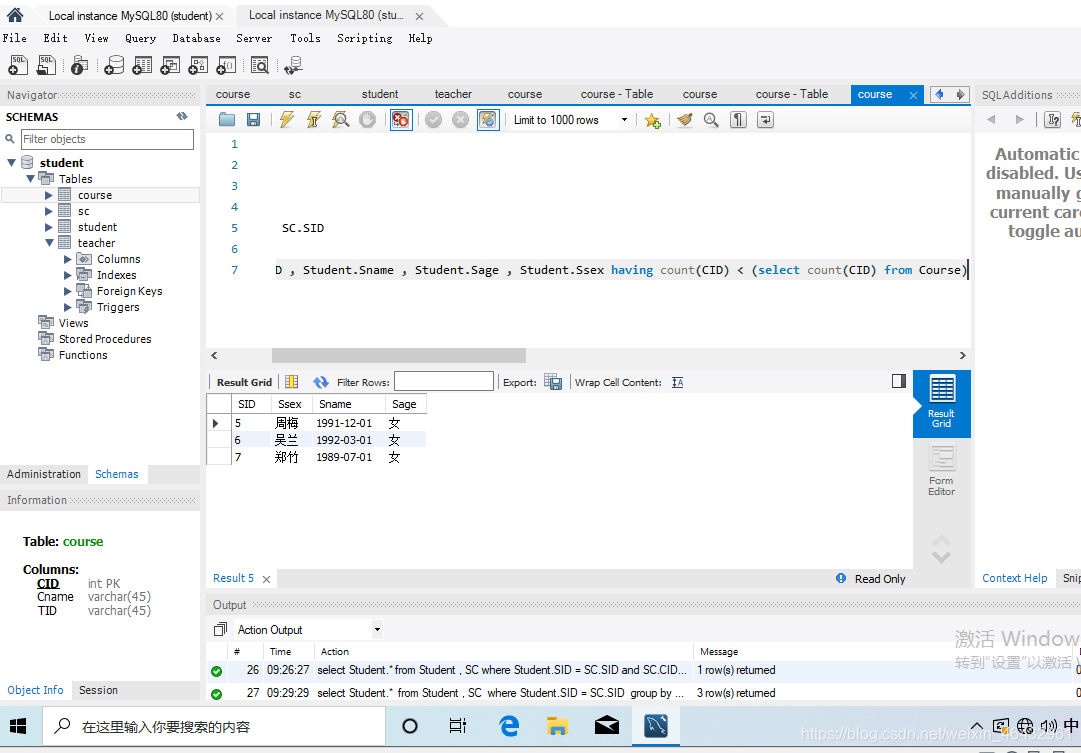
Task: Click the editor horizontal scrollbar thumb
Action: (x=398, y=355)
